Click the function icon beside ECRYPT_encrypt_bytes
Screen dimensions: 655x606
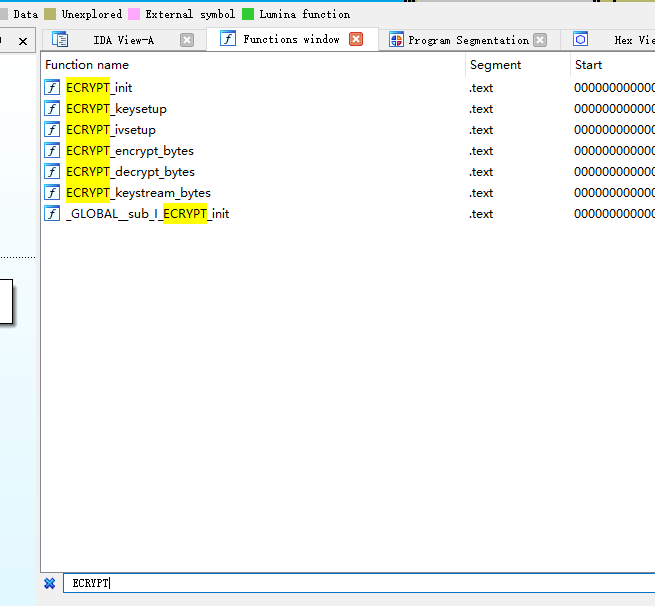pos(52,150)
